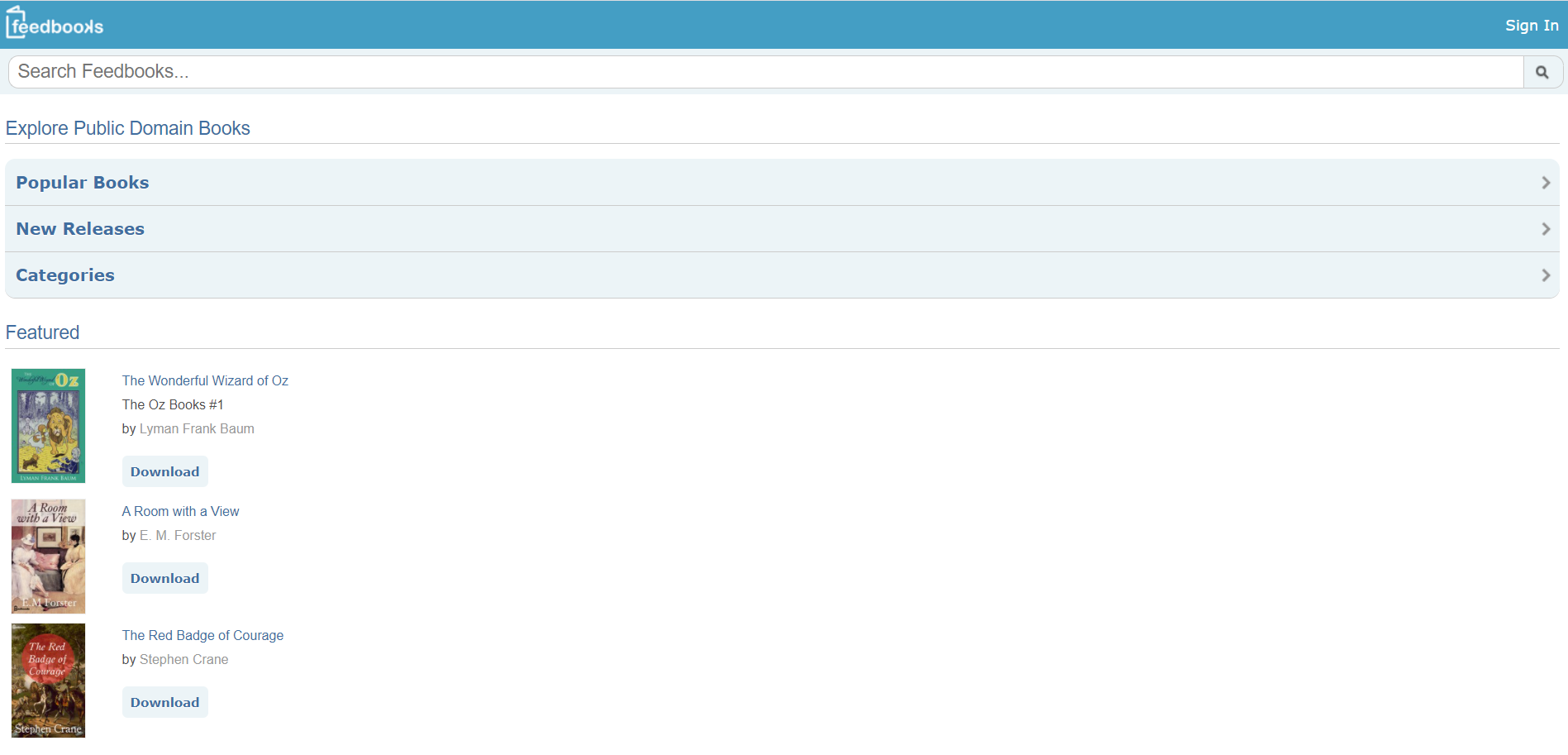1568x755 pixels.
Task: Expand New Releases chevron arrow
Action: point(1545,229)
